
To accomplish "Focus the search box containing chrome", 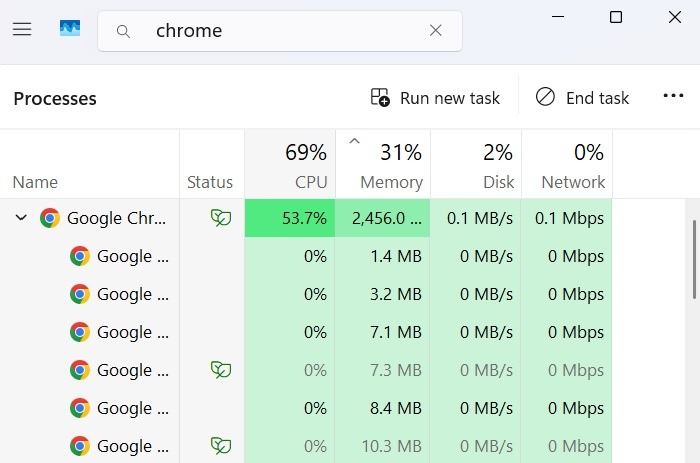I will click(280, 31).
